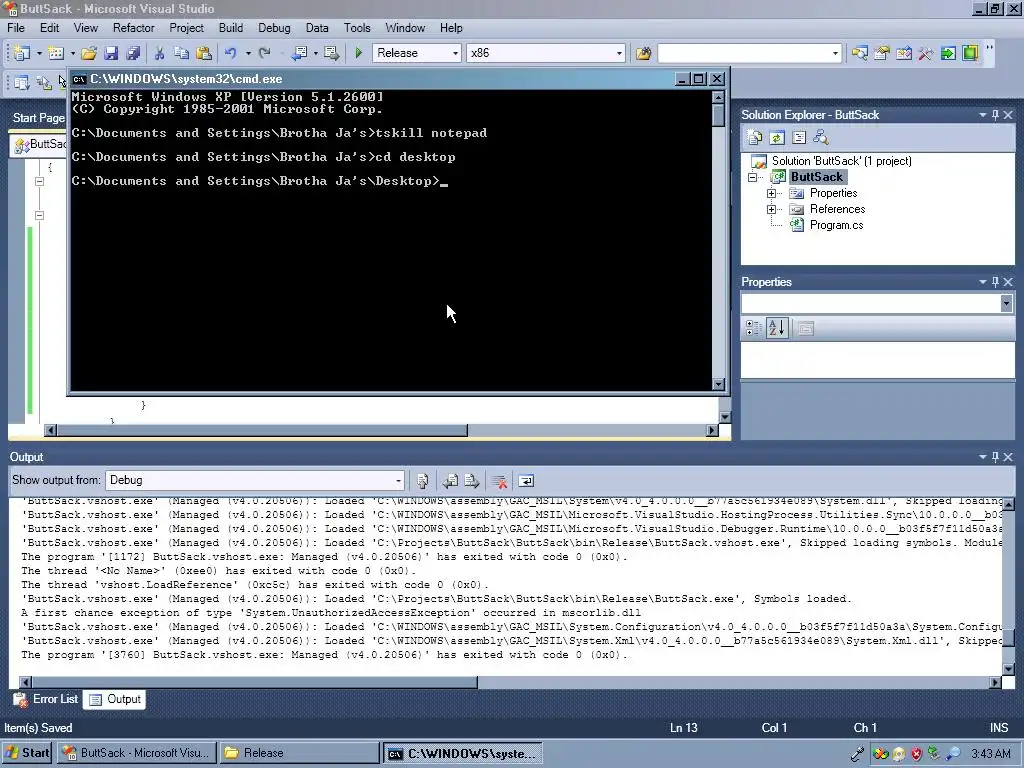Toggle Categorized view in Properties panel
The width and height of the screenshot is (1024, 768).
click(754, 328)
